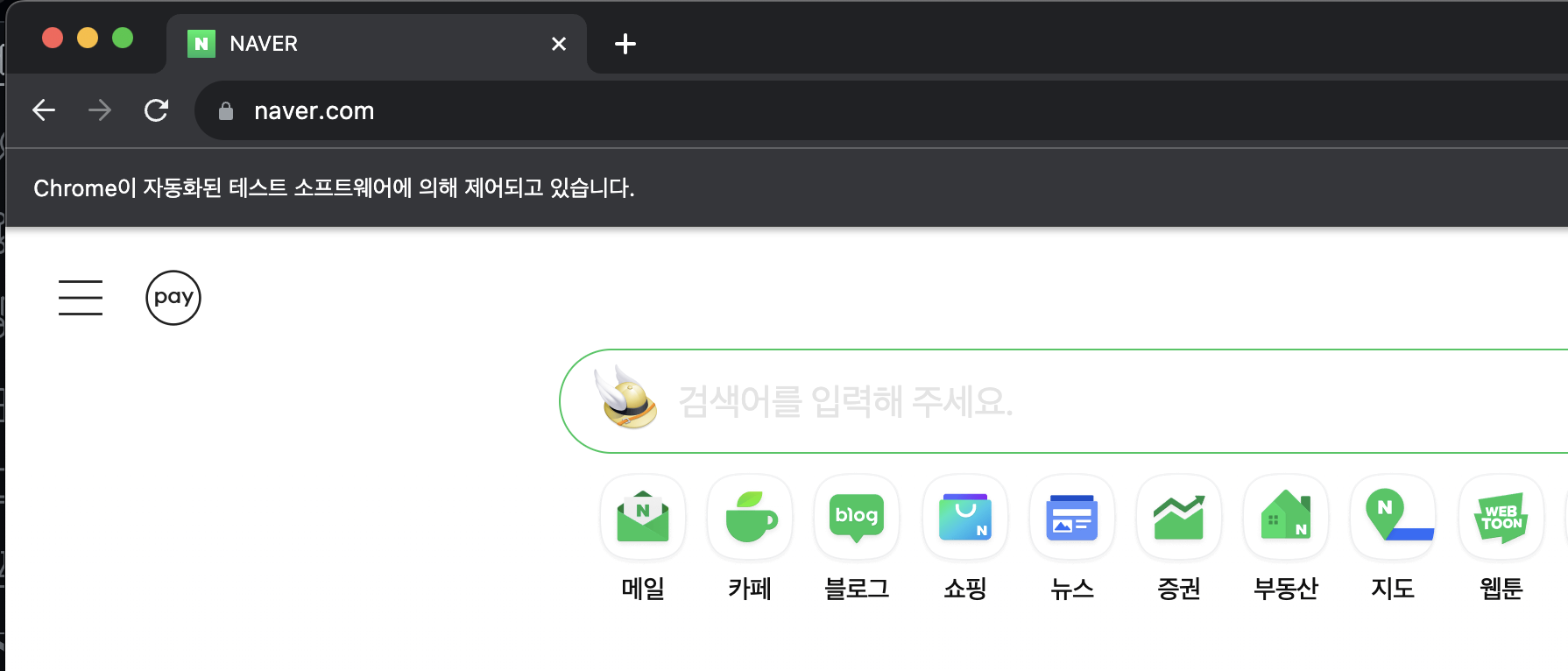Go back to the previous page

[44, 110]
